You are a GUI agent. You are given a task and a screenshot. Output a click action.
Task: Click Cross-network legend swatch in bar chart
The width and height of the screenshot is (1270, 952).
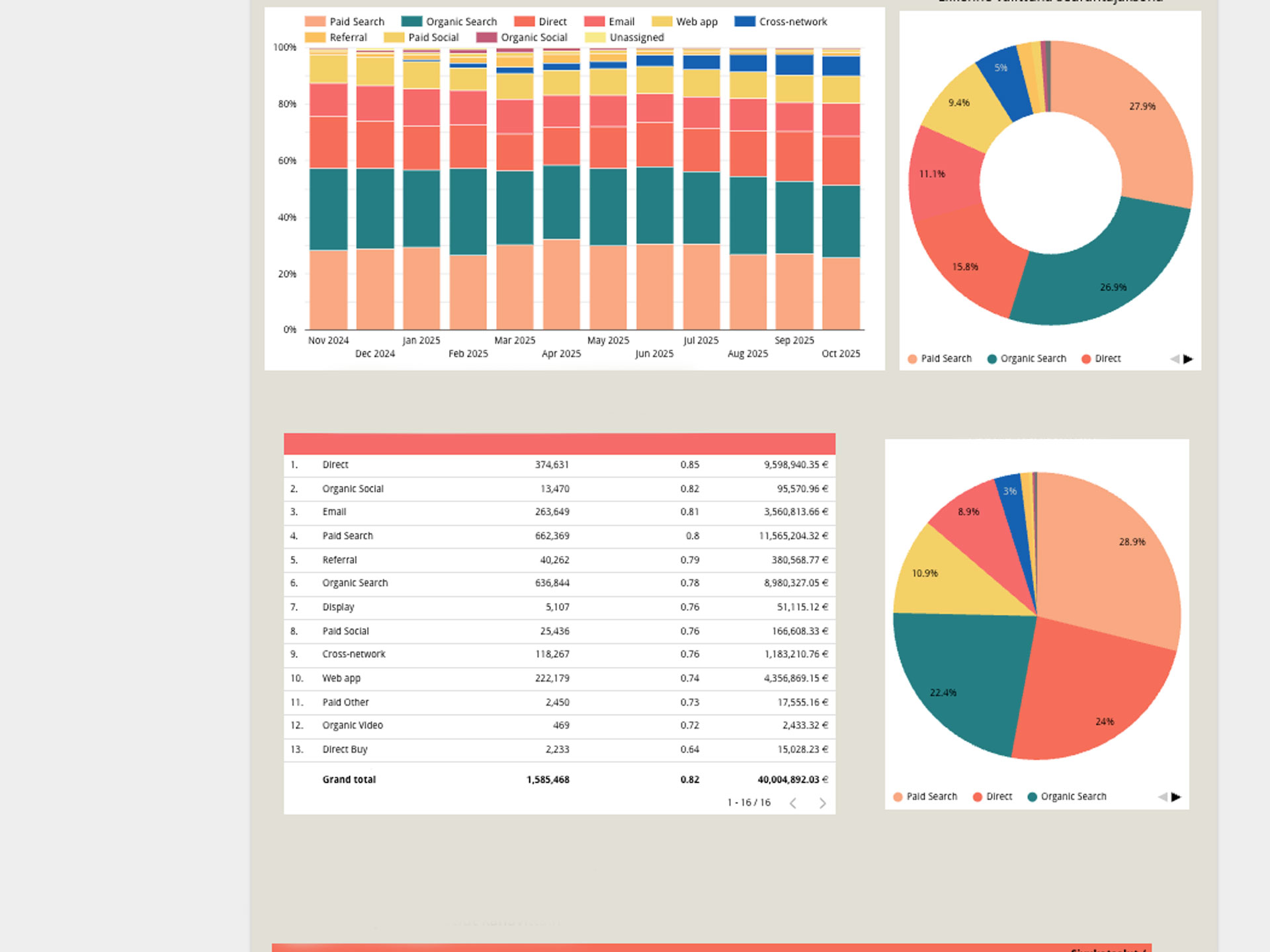coord(744,21)
